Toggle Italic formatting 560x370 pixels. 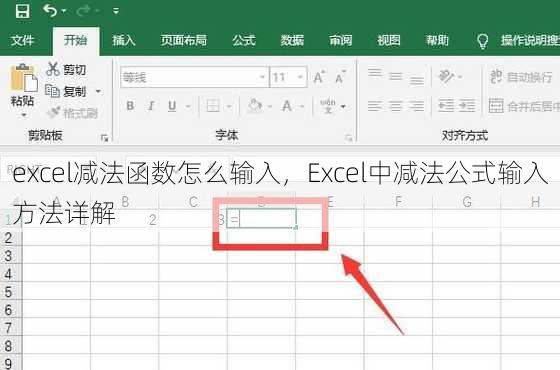click(151, 106)
